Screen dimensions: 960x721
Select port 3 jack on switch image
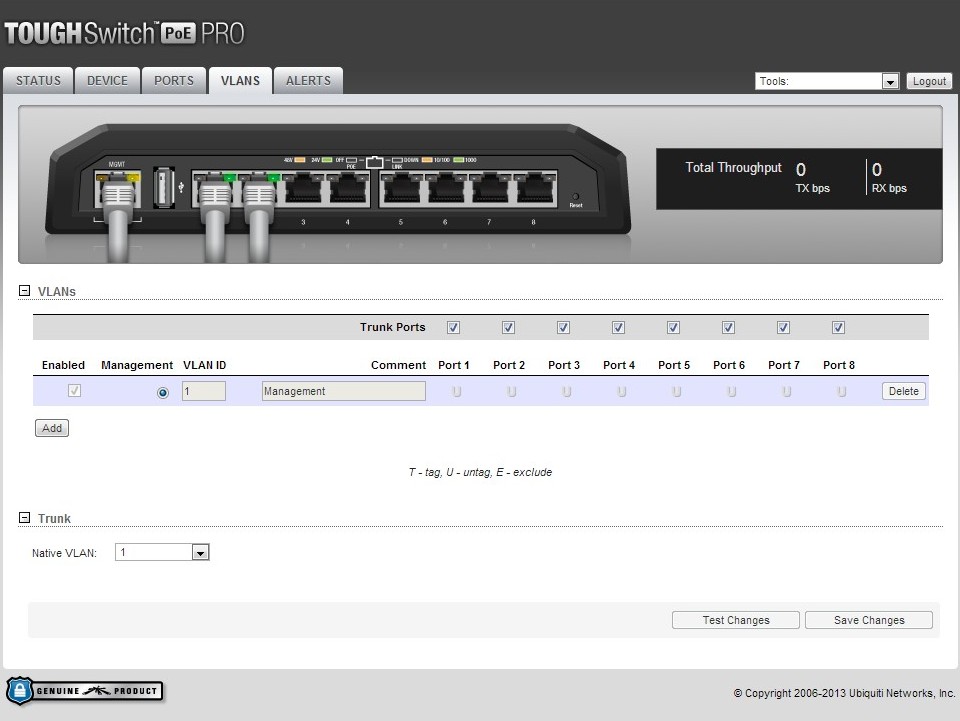pyautogui.click(x=303, y=189)
